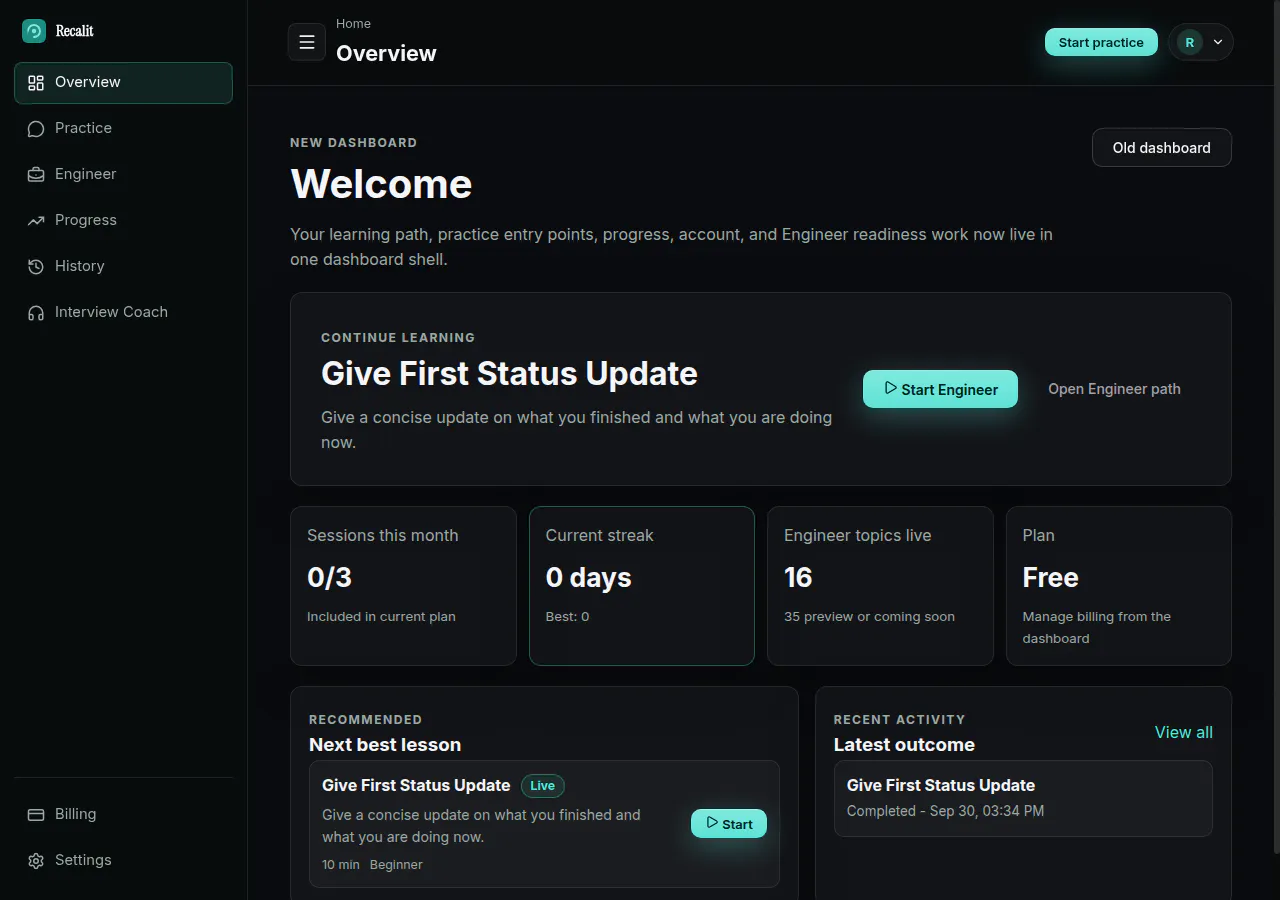
Task: Click the Overview grid icon in sidebar
Action: click(36, 83)
